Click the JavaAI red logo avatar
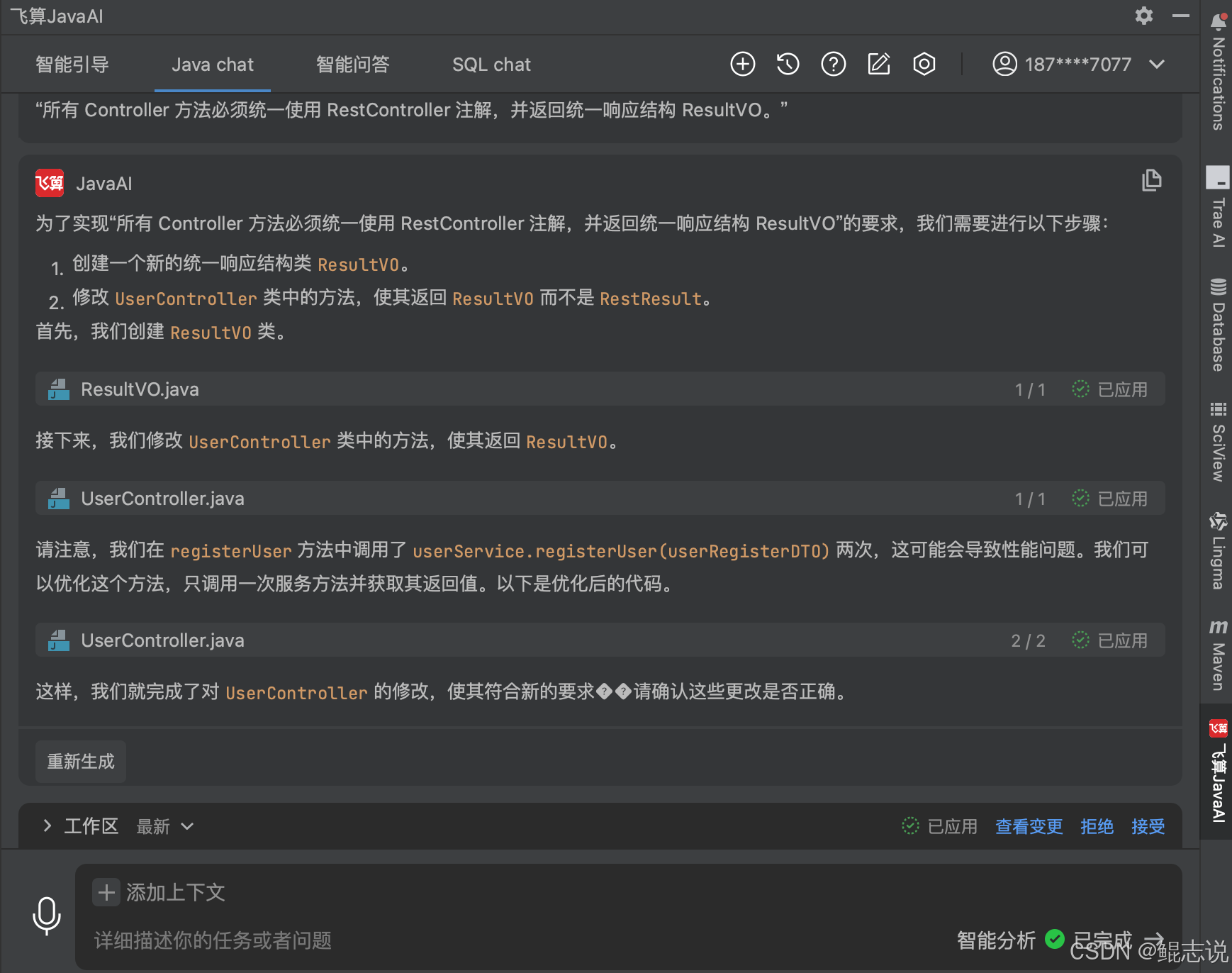The width and height of the screenshot is (1232, 973). [50, 184]
